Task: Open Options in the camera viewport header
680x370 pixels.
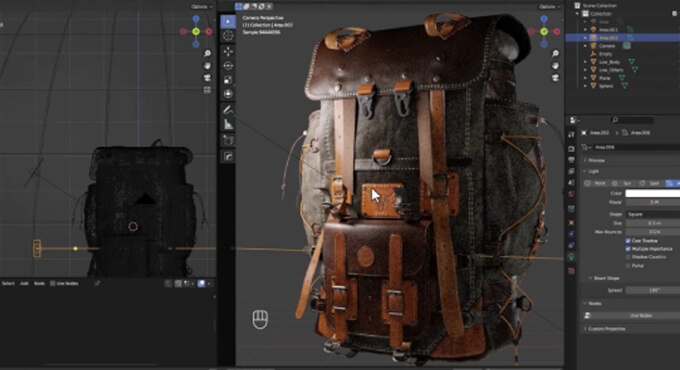Action: [x=549, y=7]
